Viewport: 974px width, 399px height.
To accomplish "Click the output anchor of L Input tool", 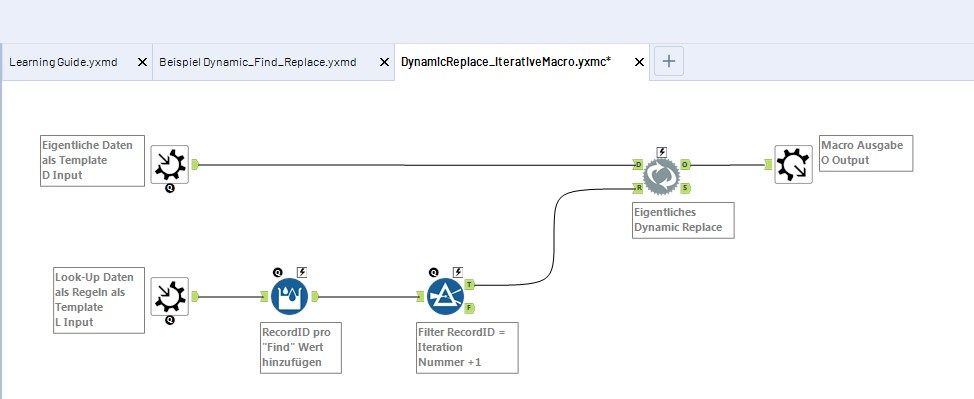I will 194,296.
